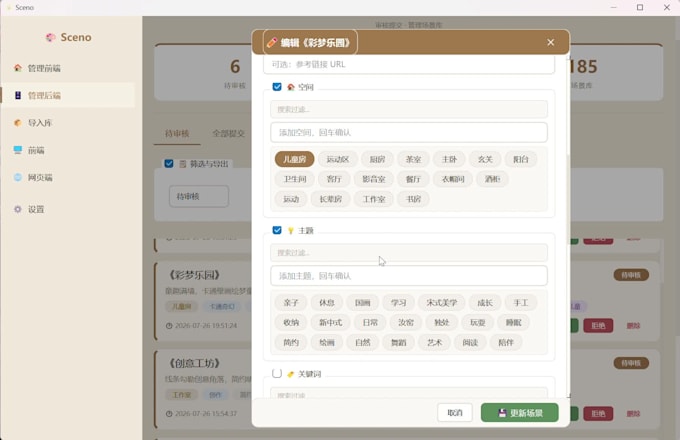This screenshot has width=680, height=440.
Task: Open 管理后端 via its sidebar icon
Action: 18,95
